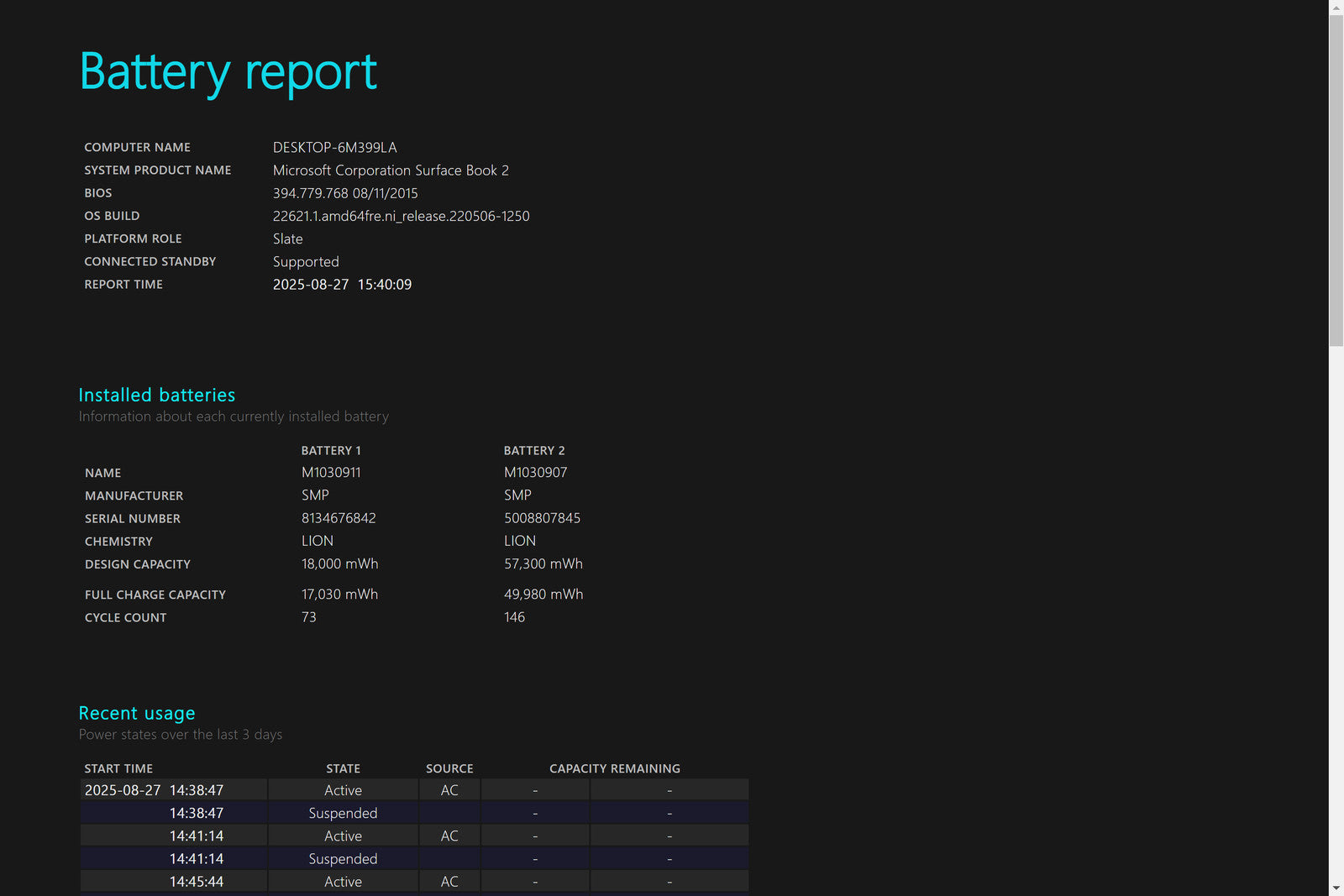Click Battery 2 cycle count 146
The image size is (1344, 896).
click(x=514, y=617)
